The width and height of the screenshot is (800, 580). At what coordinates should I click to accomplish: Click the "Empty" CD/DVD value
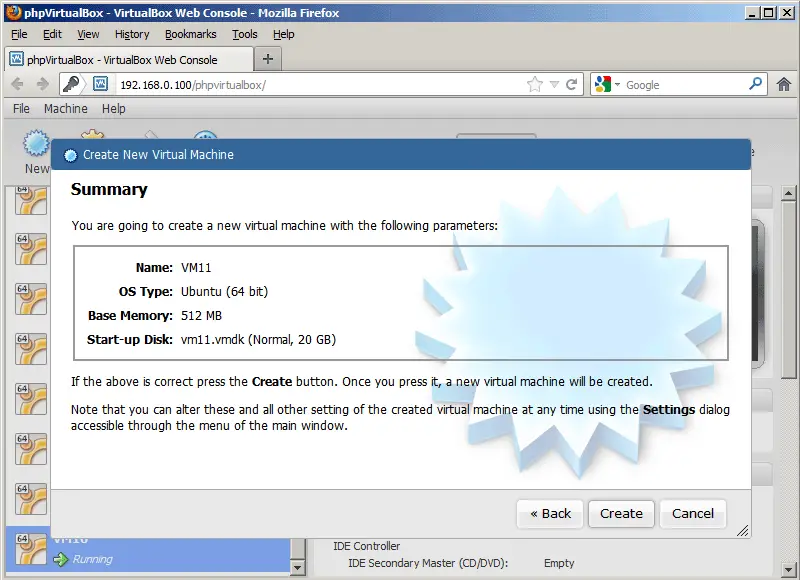[x=559, y=563]
